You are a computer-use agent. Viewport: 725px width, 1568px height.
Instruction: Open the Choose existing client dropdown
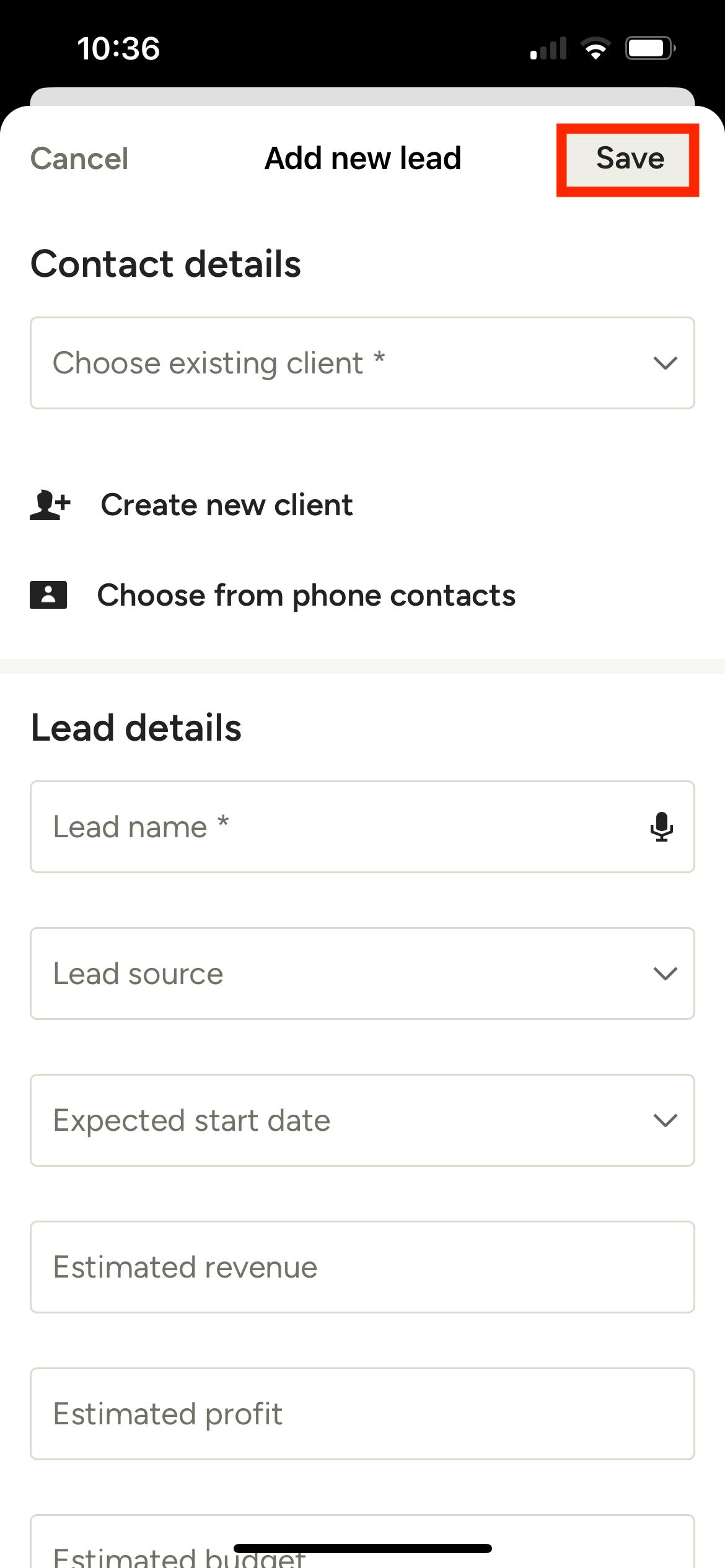click(347, 363)
